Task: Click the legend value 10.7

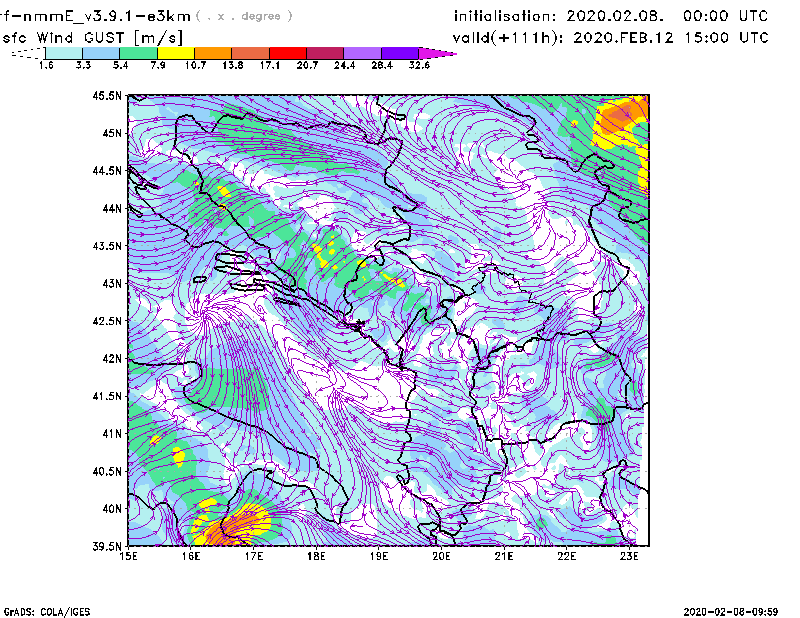Action: [x=195, y=65]
